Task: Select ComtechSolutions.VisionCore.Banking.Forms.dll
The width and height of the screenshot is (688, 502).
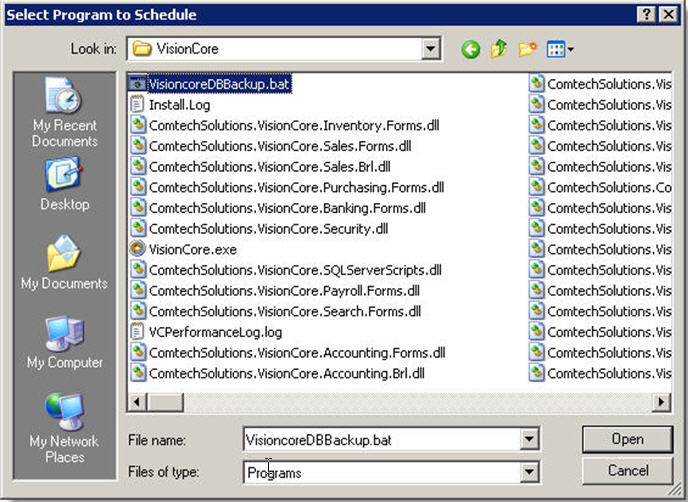Action: click(x=278, y=208)
